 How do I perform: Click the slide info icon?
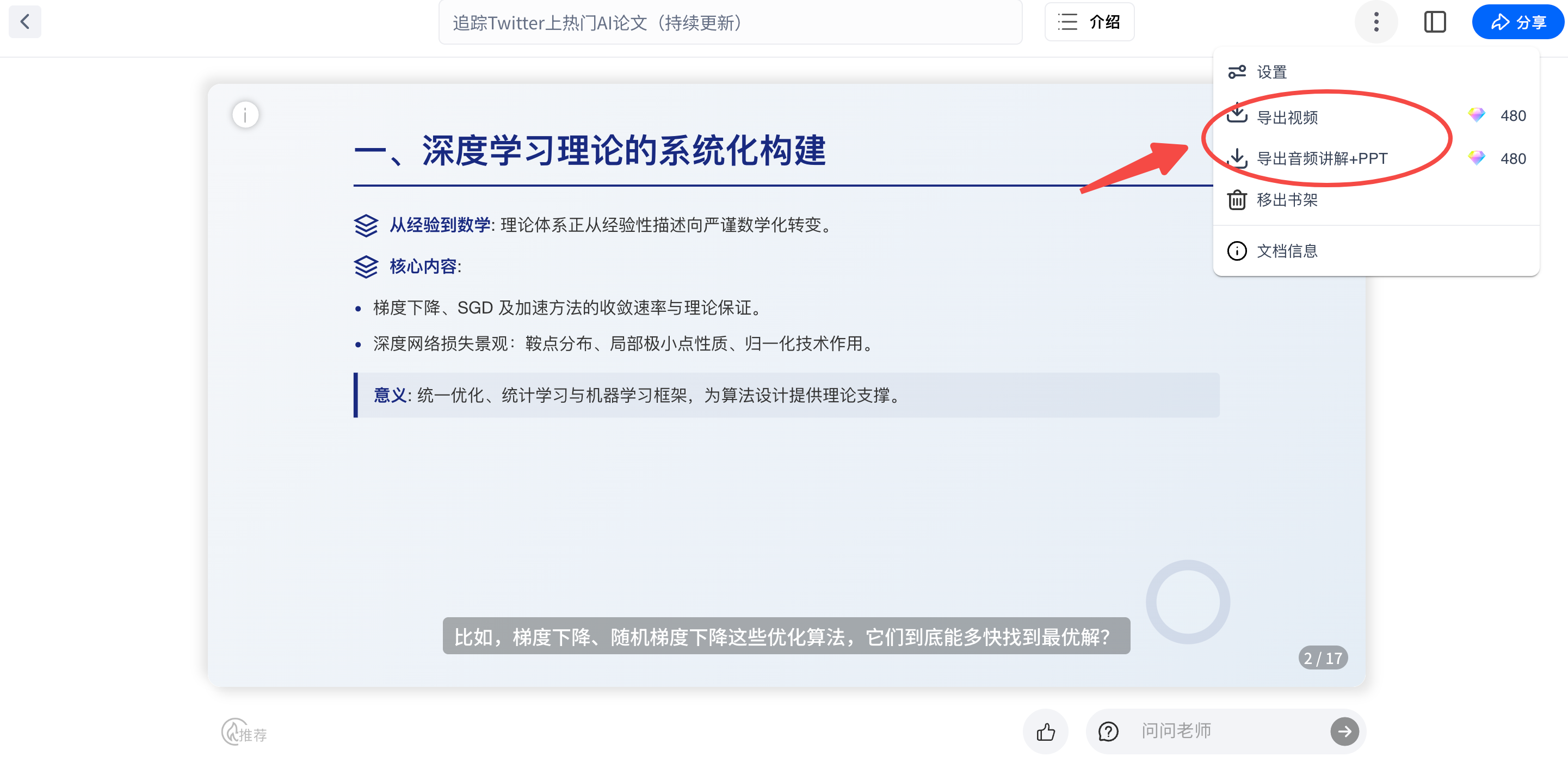[x=245, y=114]
